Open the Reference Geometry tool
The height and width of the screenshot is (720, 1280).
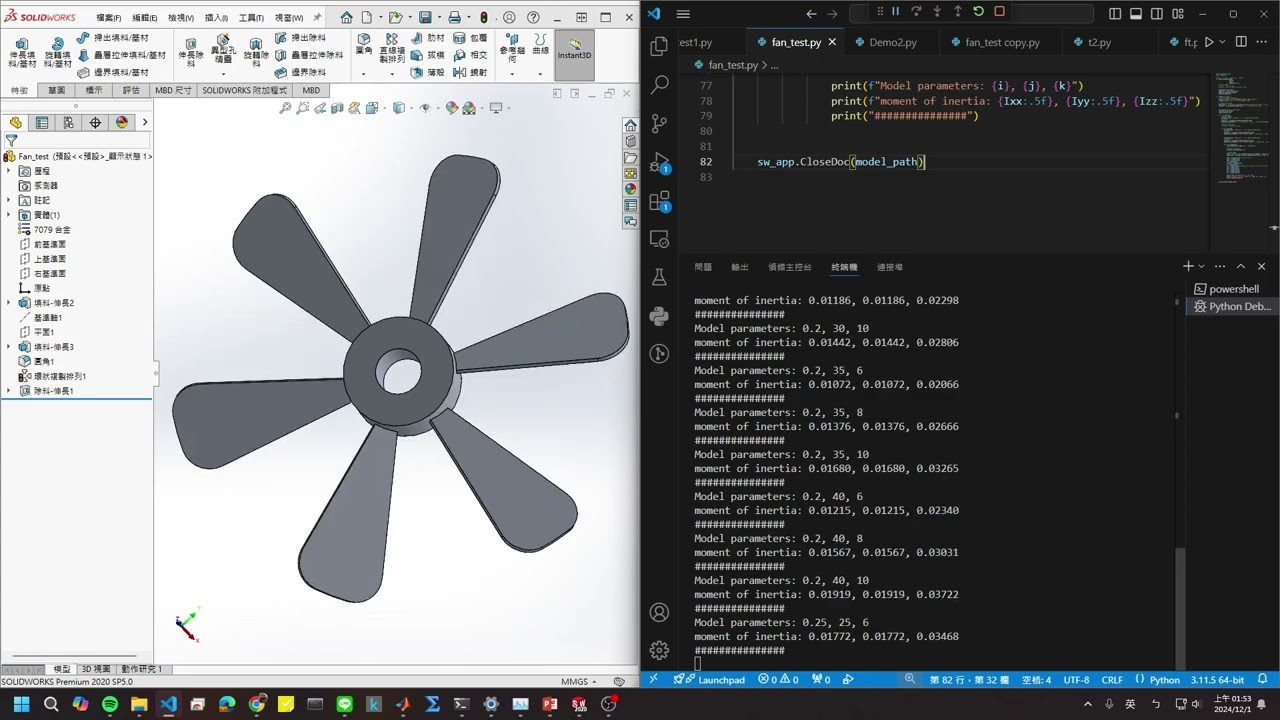[512, 47]
